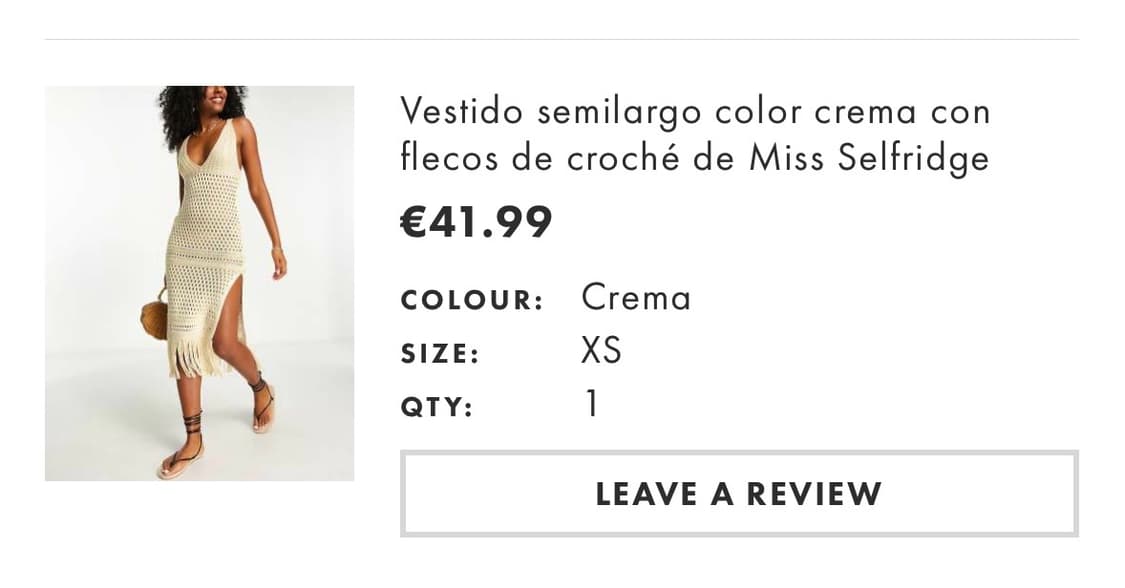This screenshot has height=588, width=1125.
Task: Click the quantity value '1'
Action: pos(592,404)
